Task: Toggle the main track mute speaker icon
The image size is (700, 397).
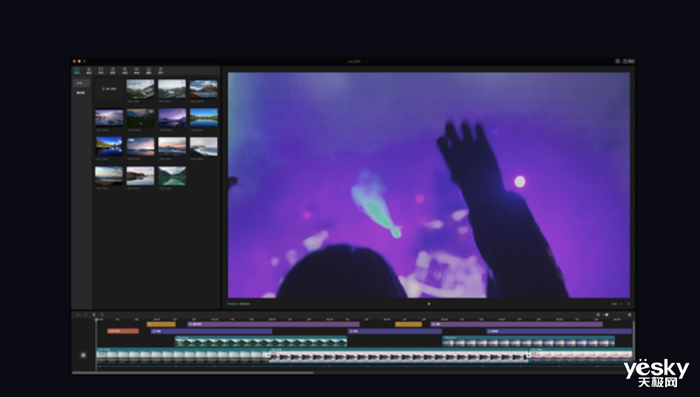Action: click(x=83, y=355)
